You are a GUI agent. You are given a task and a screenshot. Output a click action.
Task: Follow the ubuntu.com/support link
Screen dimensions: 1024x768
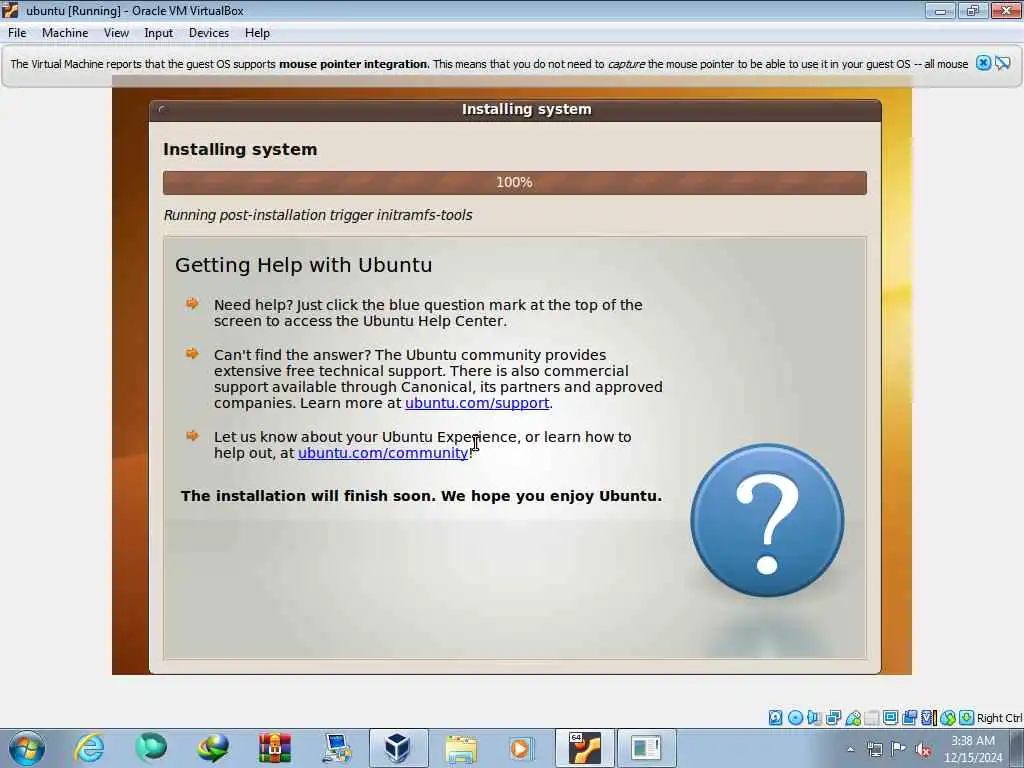click(x=477, y=403)
